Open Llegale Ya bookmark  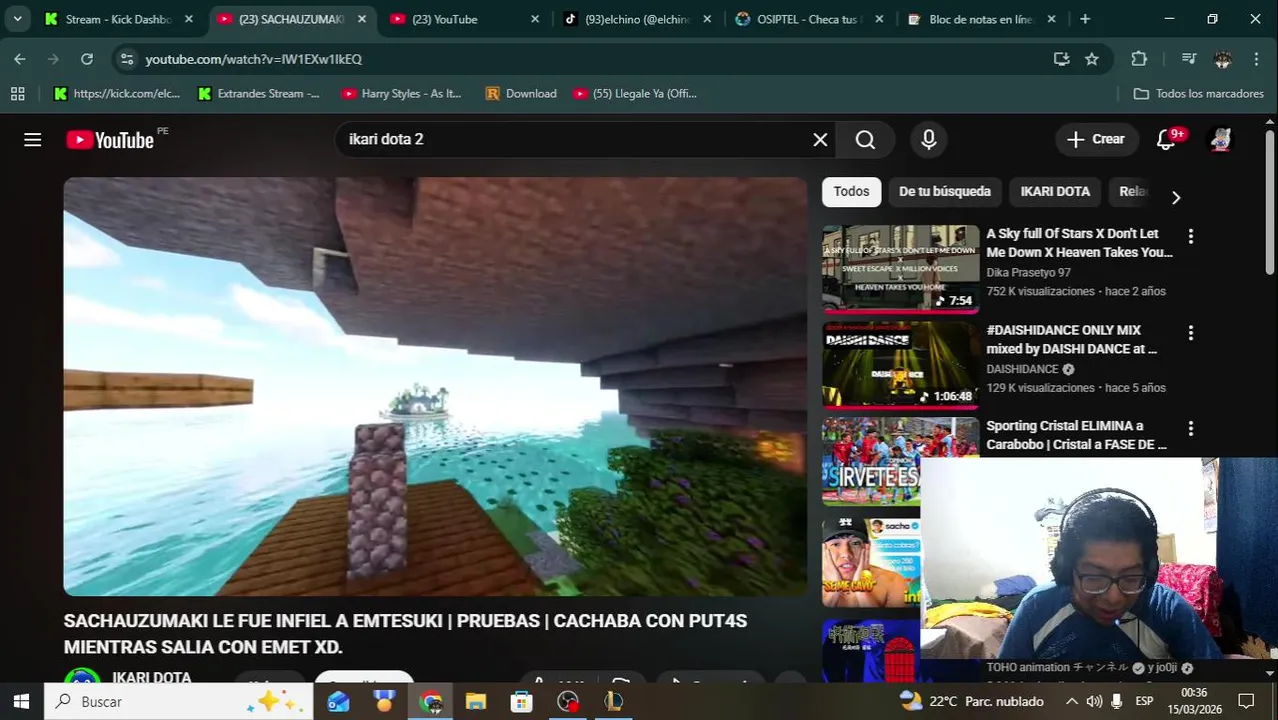pos(635,93)
